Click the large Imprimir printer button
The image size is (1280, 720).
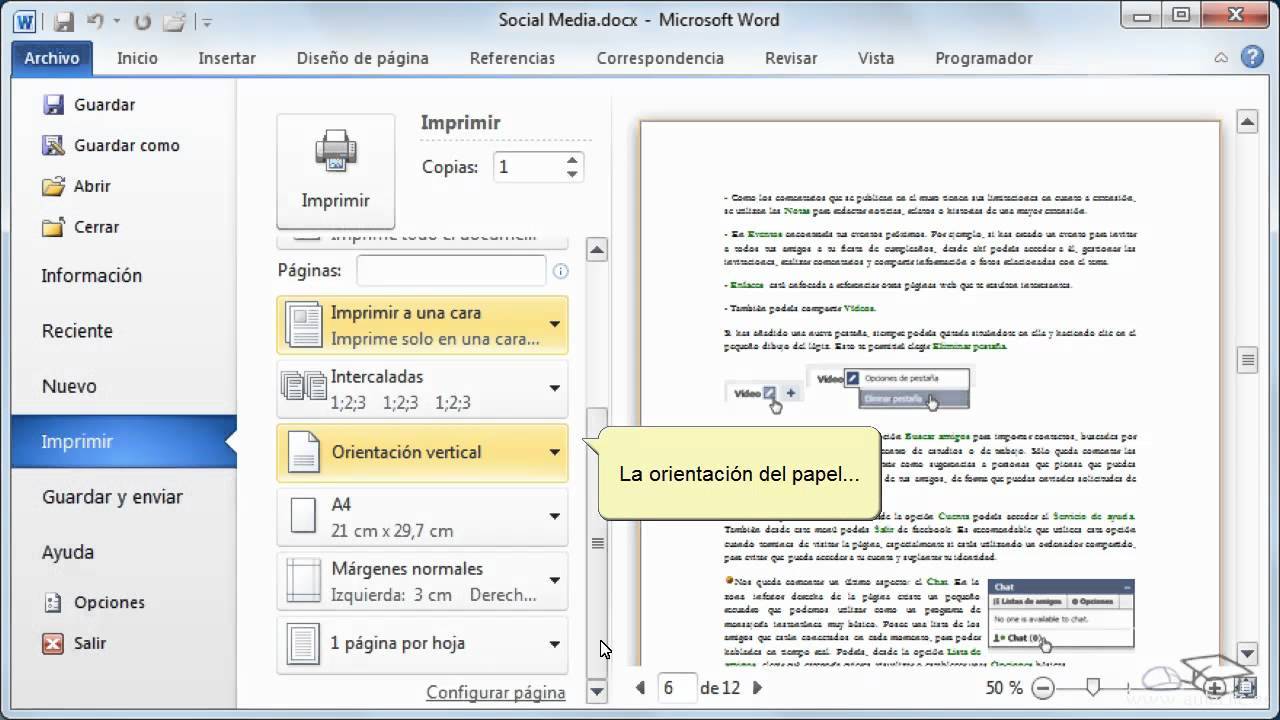click(335, 170)
